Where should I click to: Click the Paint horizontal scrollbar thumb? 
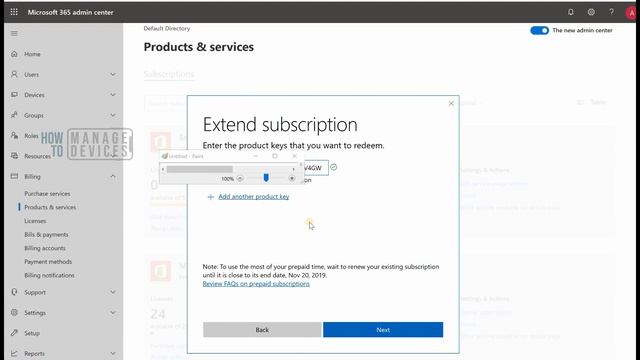click(200, 169)
